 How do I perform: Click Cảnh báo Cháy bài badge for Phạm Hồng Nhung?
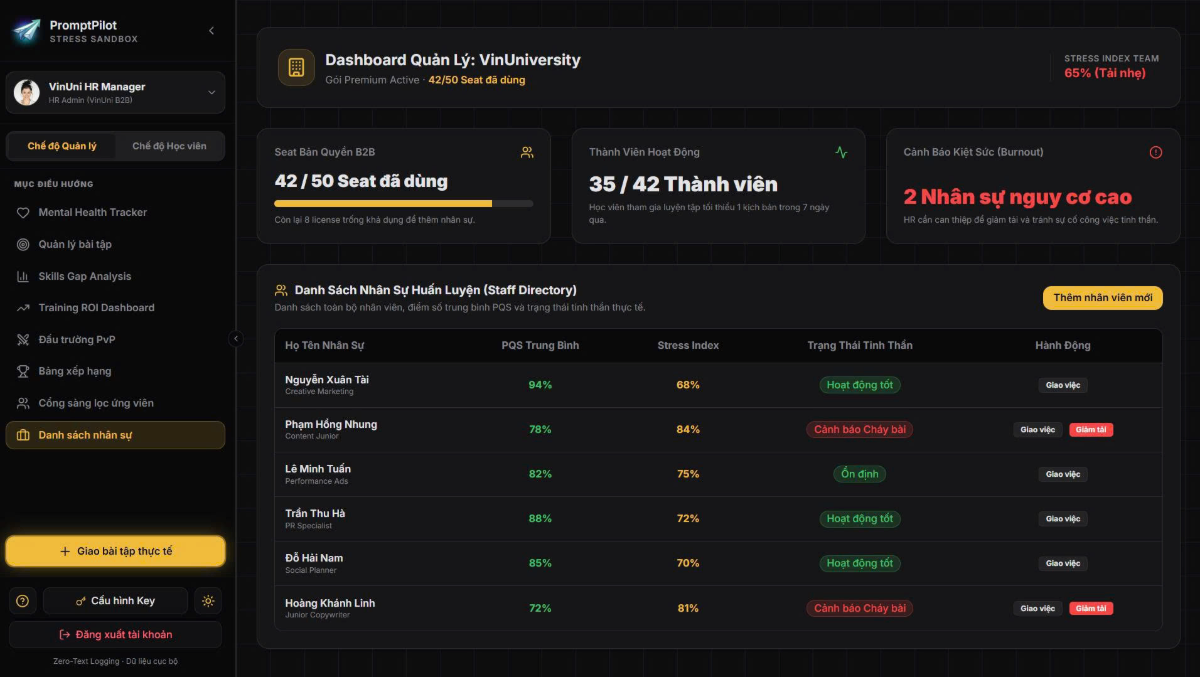860,430
